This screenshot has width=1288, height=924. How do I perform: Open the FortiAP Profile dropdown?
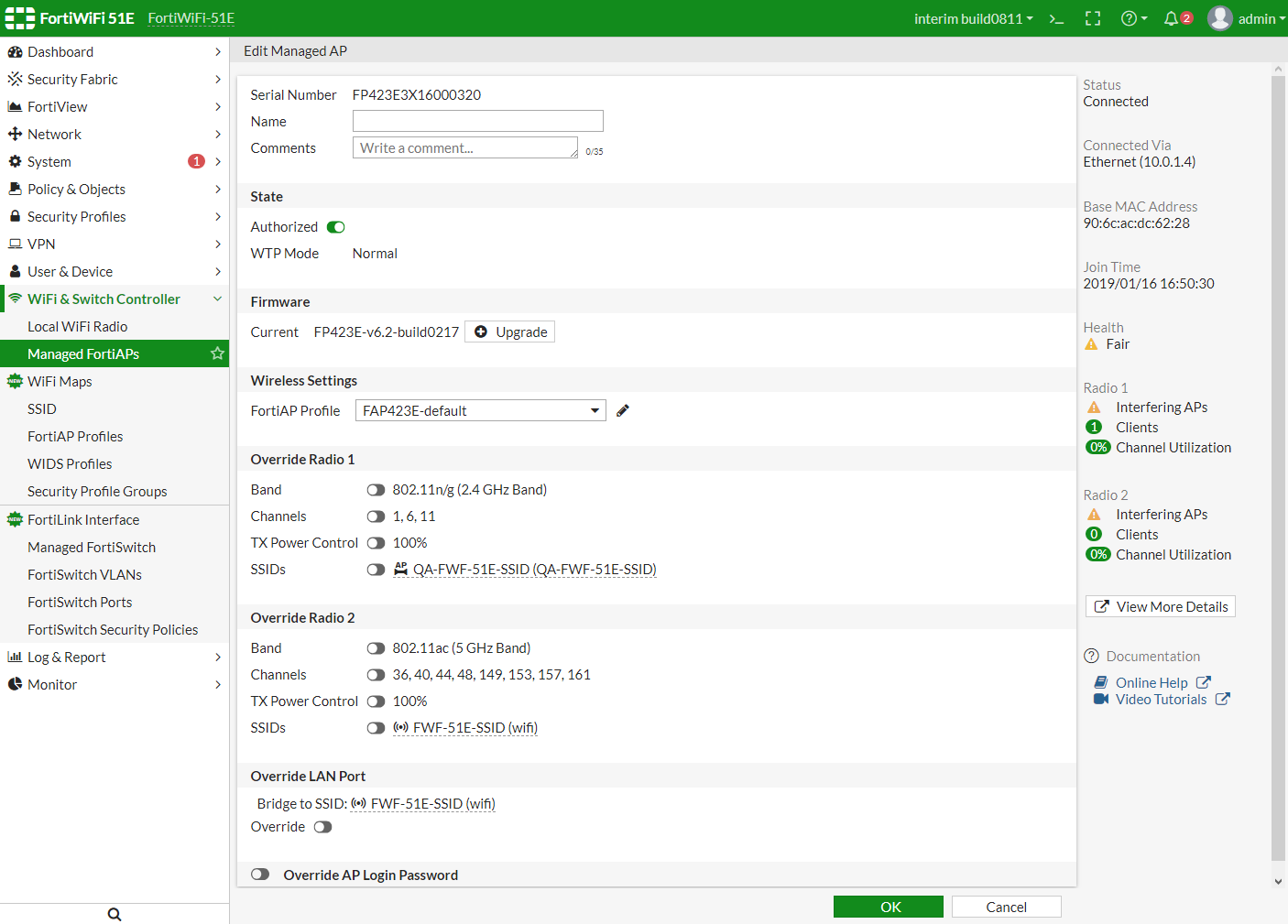480,410
